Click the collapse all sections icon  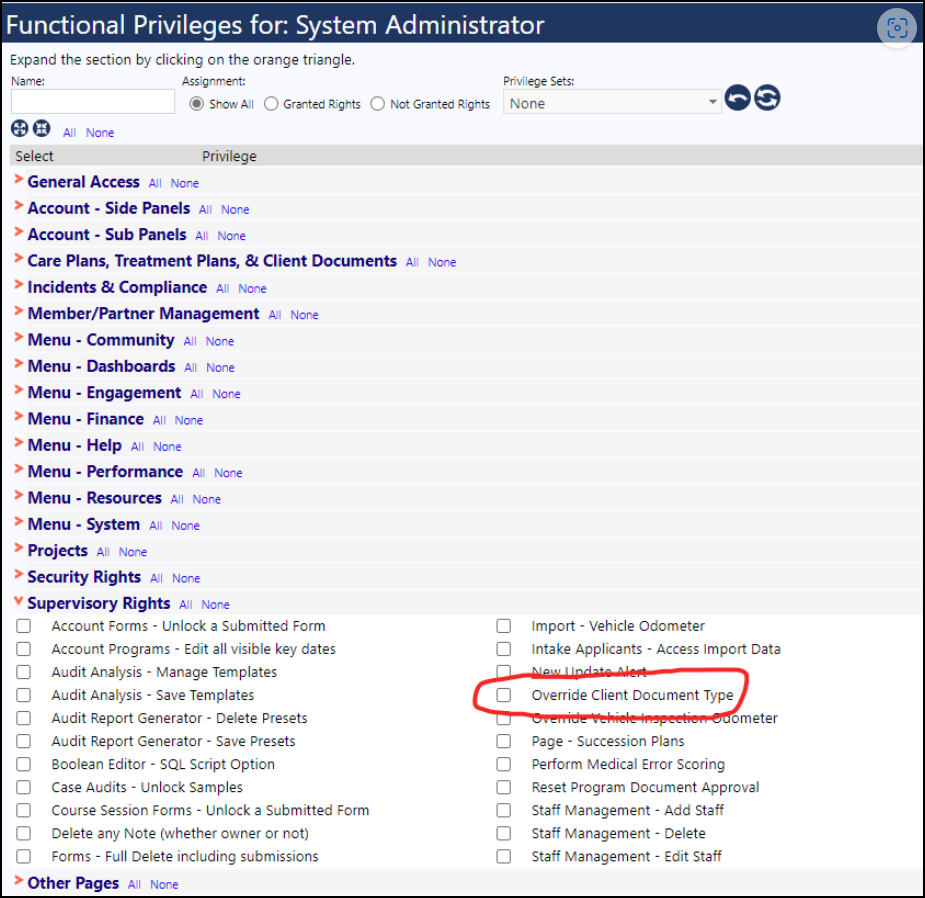(41, 128)
